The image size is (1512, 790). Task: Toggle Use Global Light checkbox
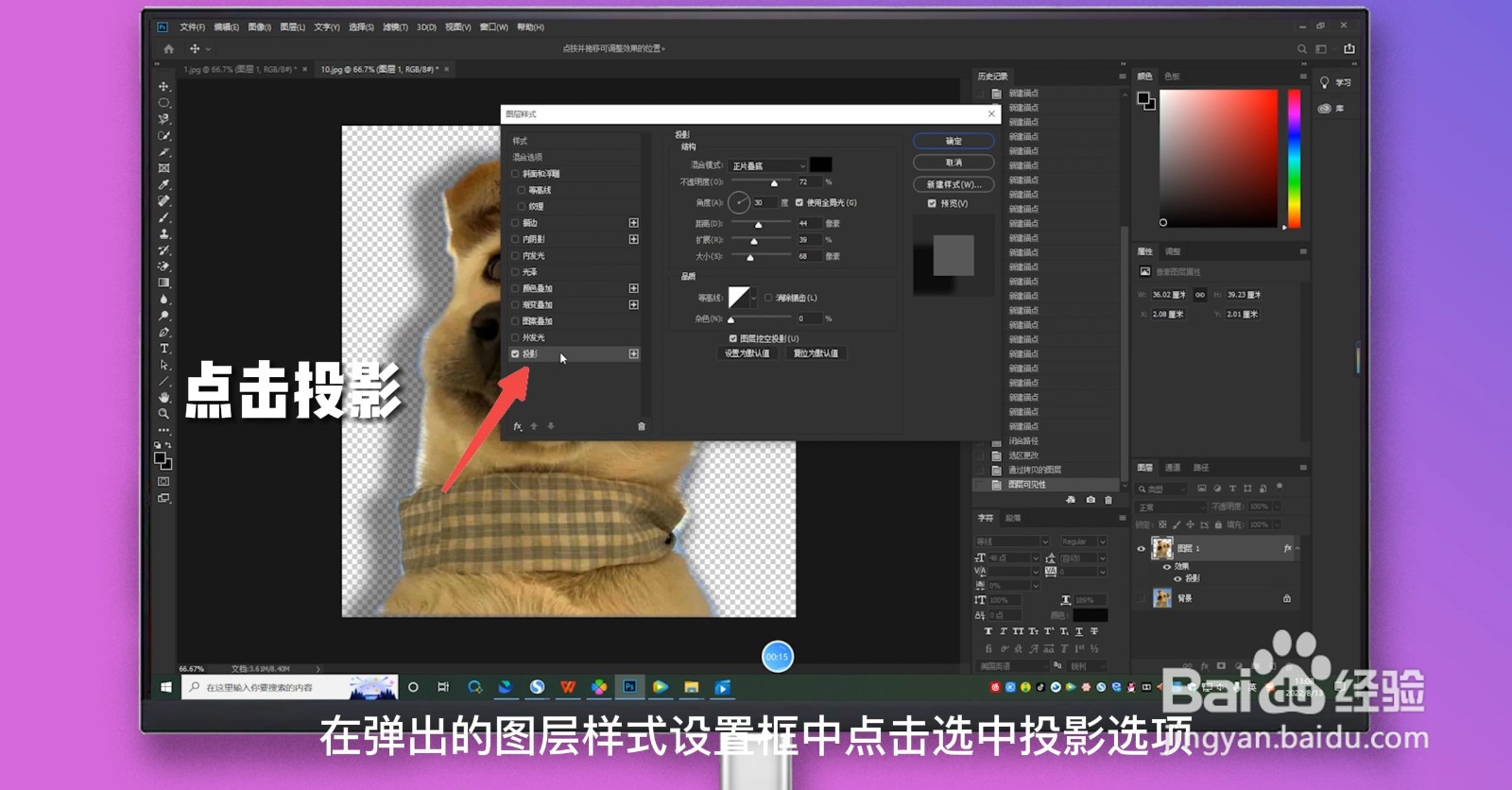coord(799,202)
